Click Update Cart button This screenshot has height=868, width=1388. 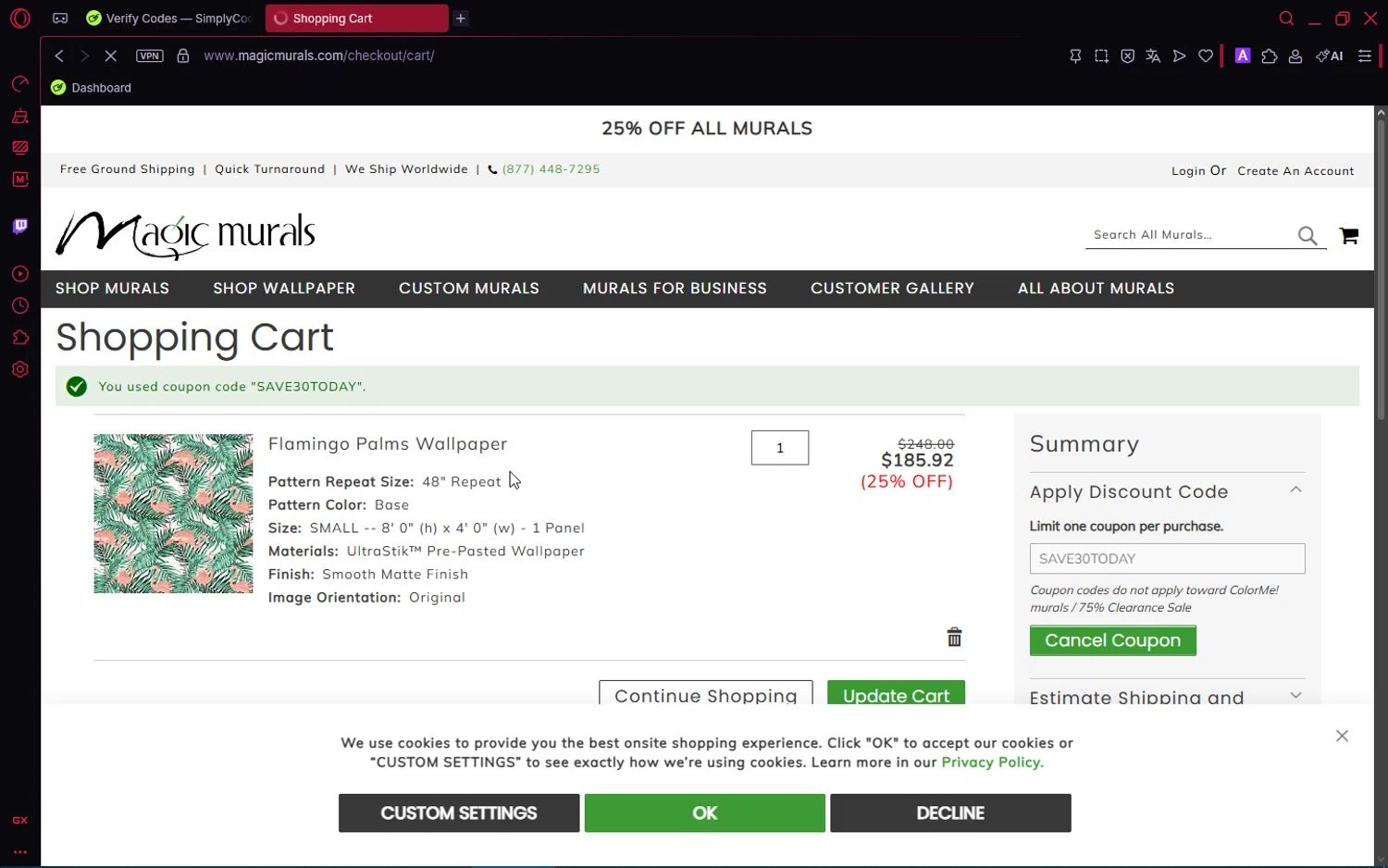(896, 694)
